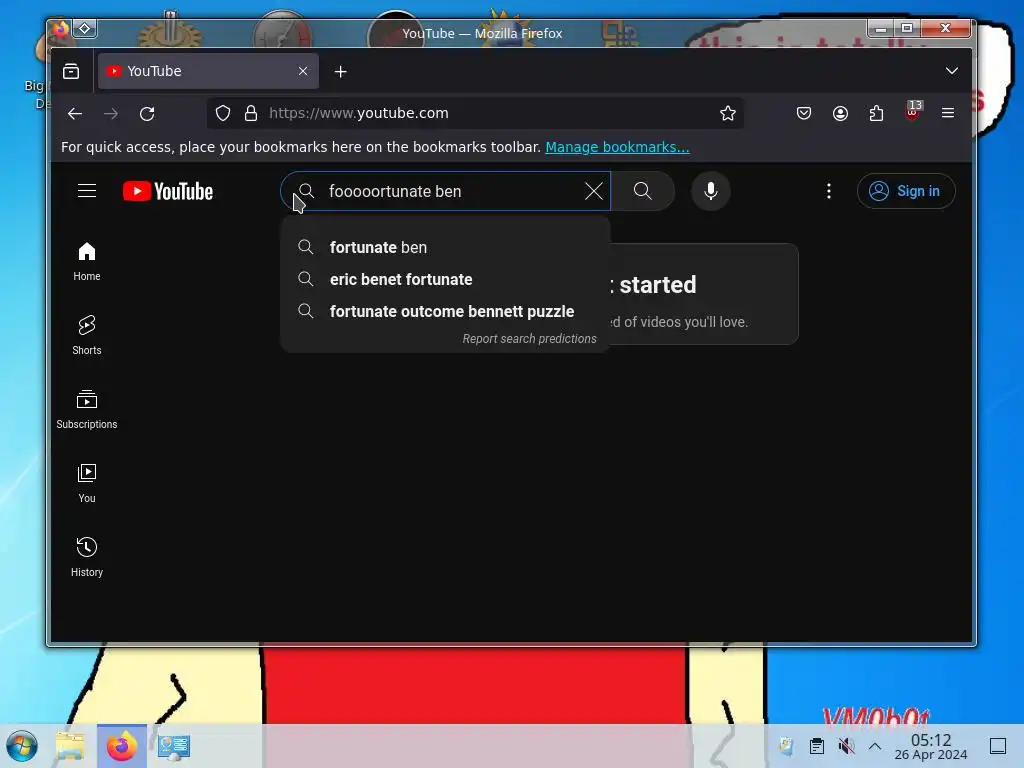
Task: Open Save to Pocket button
Action: pos(804,114)
